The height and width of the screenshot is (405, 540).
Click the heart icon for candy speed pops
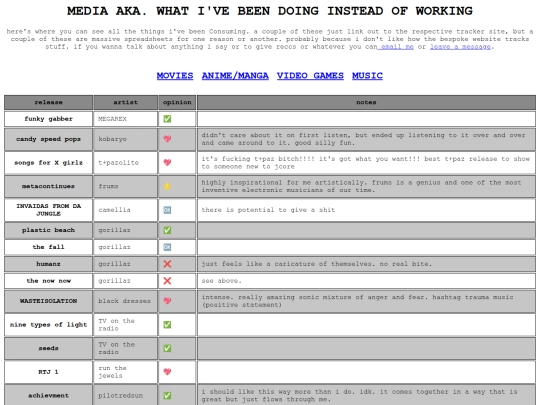167,139
